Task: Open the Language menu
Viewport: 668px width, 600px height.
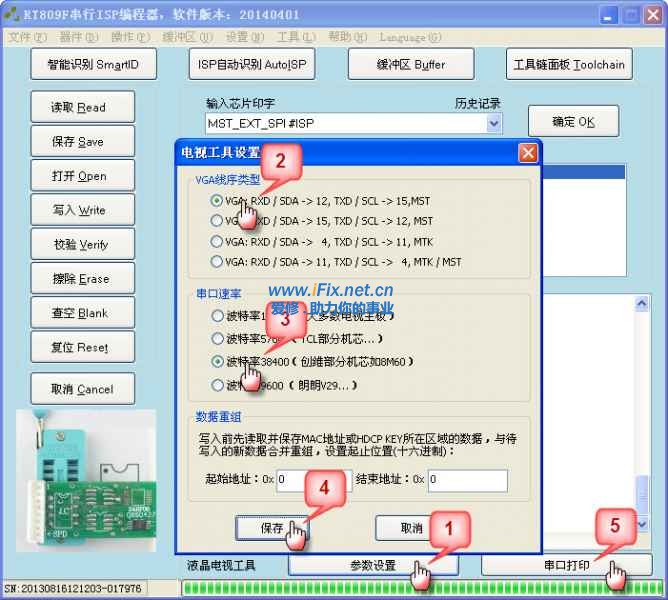Action: point(410,37)
